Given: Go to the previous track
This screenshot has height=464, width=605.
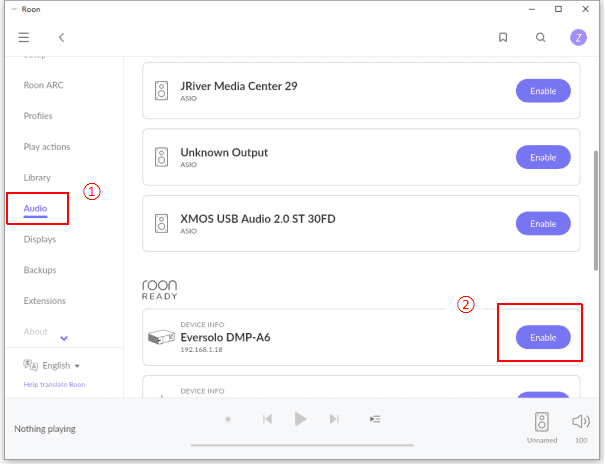Looking at the screenshot, I should [267, 420].
